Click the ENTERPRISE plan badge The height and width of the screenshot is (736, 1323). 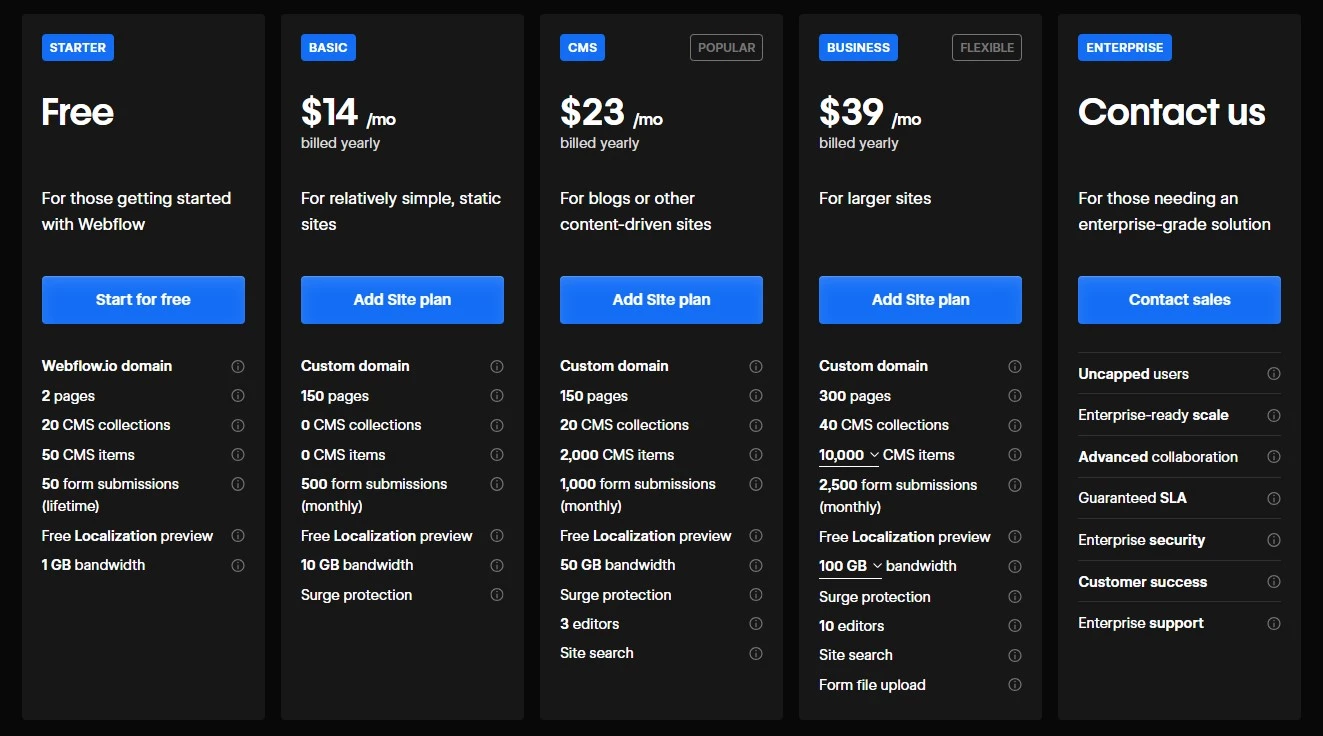[x=1125, y=47]
